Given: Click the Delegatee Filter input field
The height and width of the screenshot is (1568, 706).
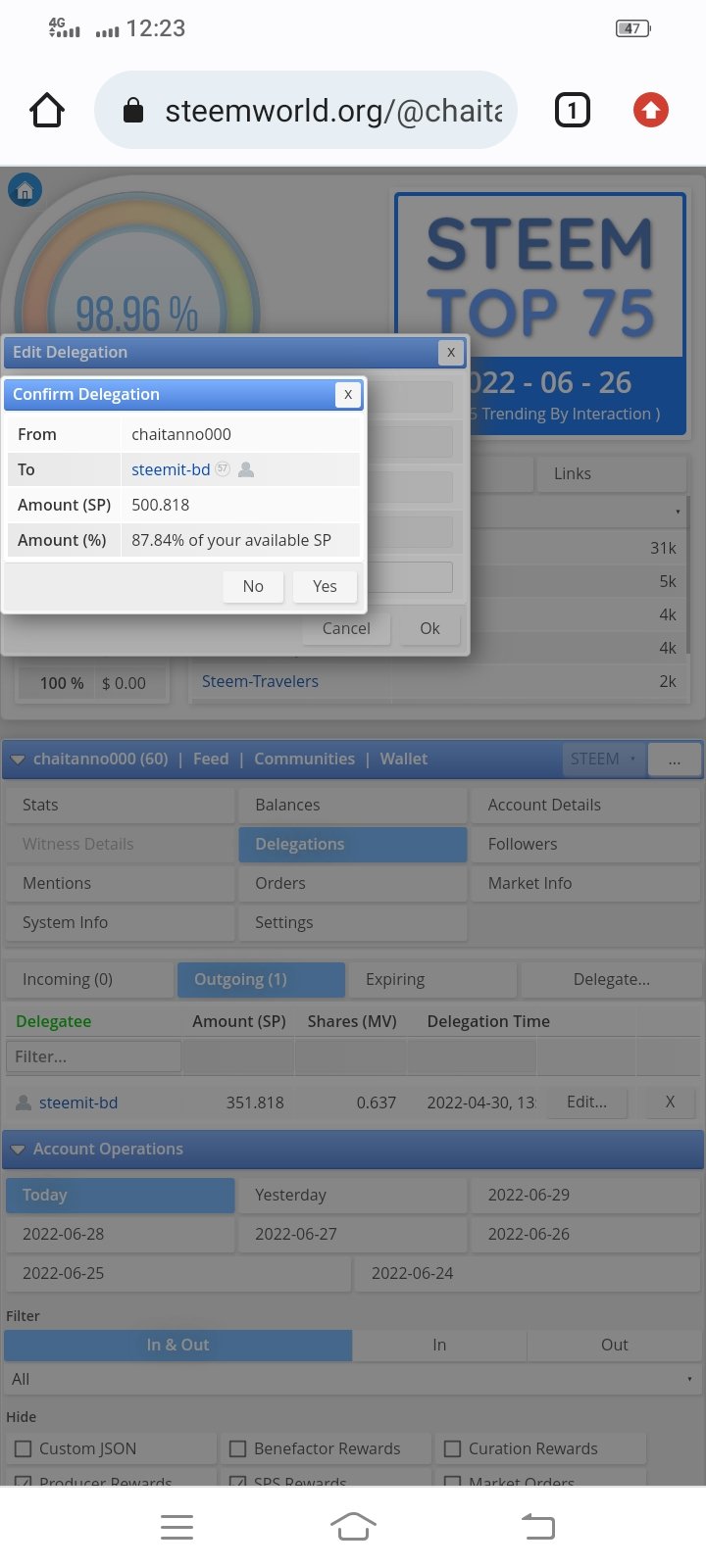Looking at the screenshot, I should tap(93, 1056).
